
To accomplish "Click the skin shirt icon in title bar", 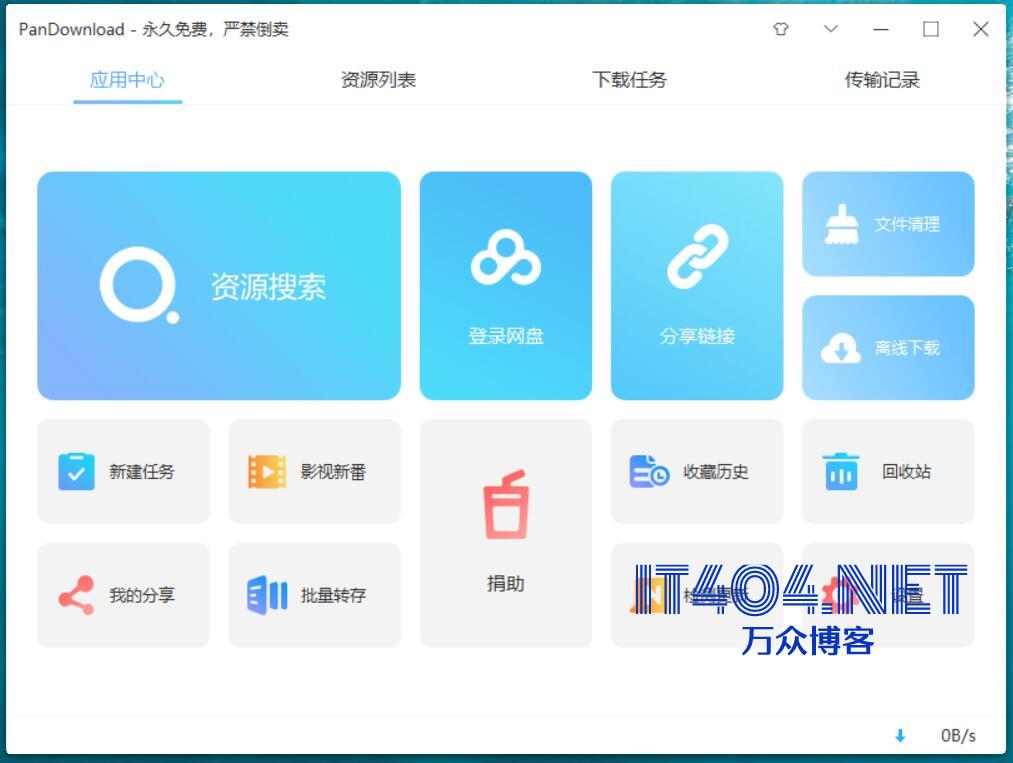I will [781, 29].
